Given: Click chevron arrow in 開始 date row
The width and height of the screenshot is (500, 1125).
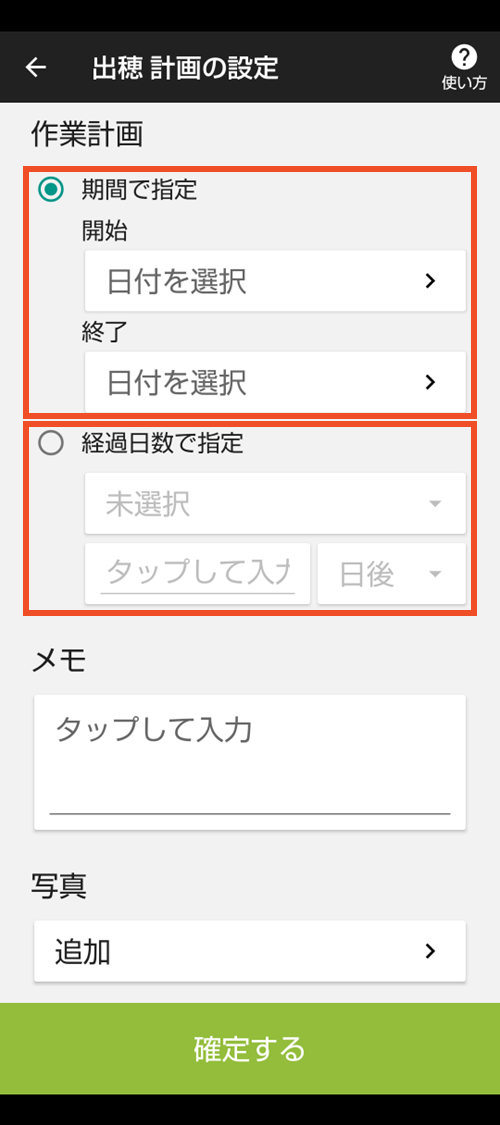Looking at the screenshot, I should [x=430, y=281].
